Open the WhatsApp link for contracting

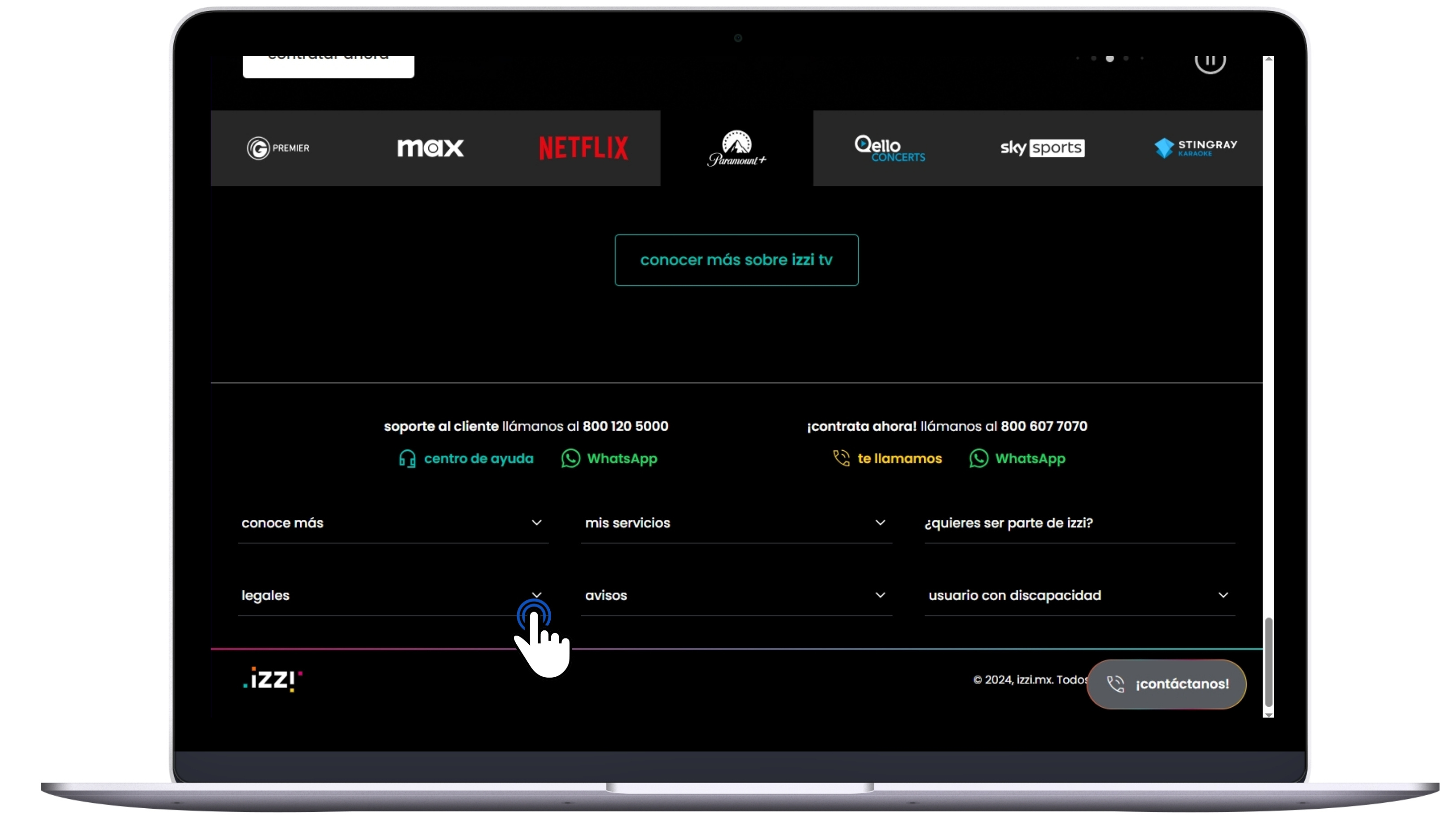1031,459
